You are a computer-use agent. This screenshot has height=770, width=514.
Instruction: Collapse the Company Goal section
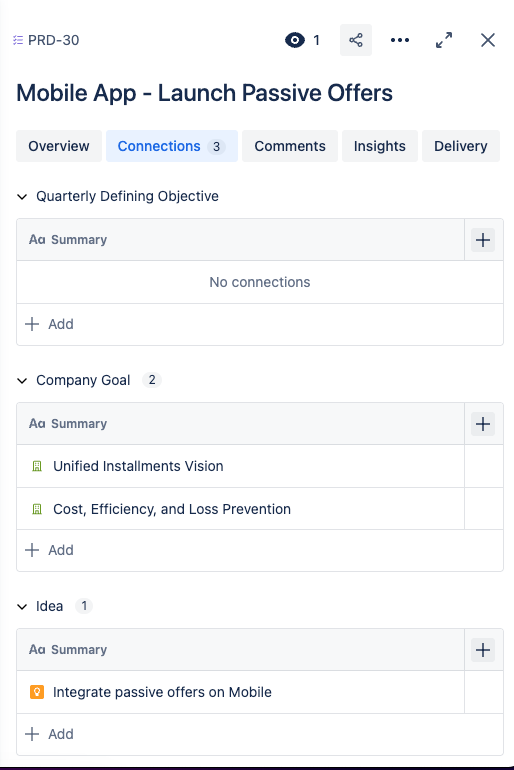[22, 381]
